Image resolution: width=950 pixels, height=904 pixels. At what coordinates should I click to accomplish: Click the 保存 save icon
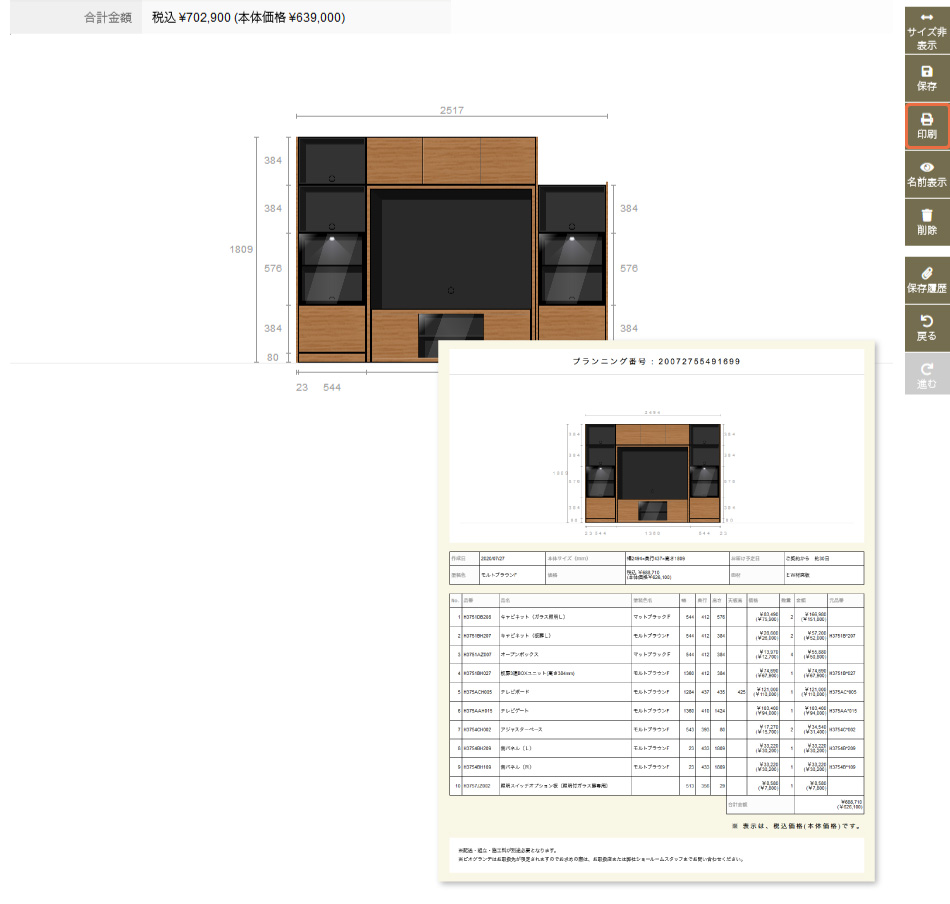coord(927,78)
